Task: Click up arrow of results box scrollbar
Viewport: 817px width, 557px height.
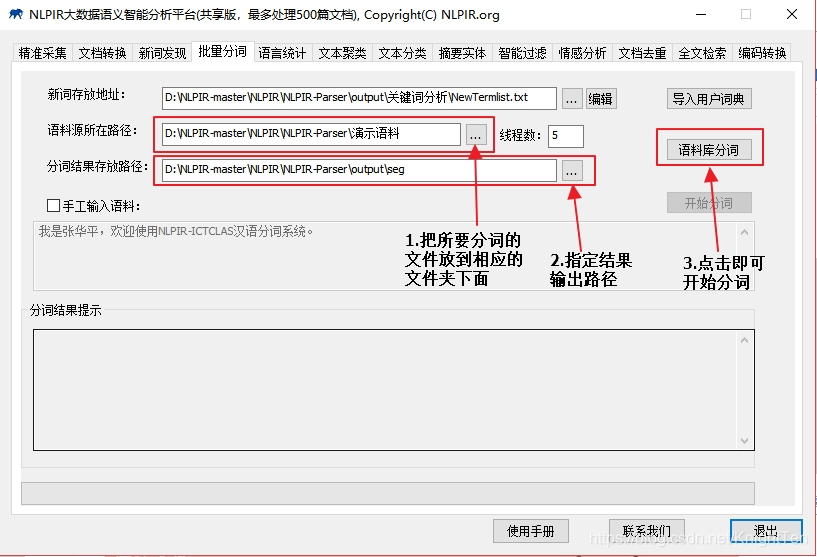Action: pyautogui.click(x=745, y=340)
